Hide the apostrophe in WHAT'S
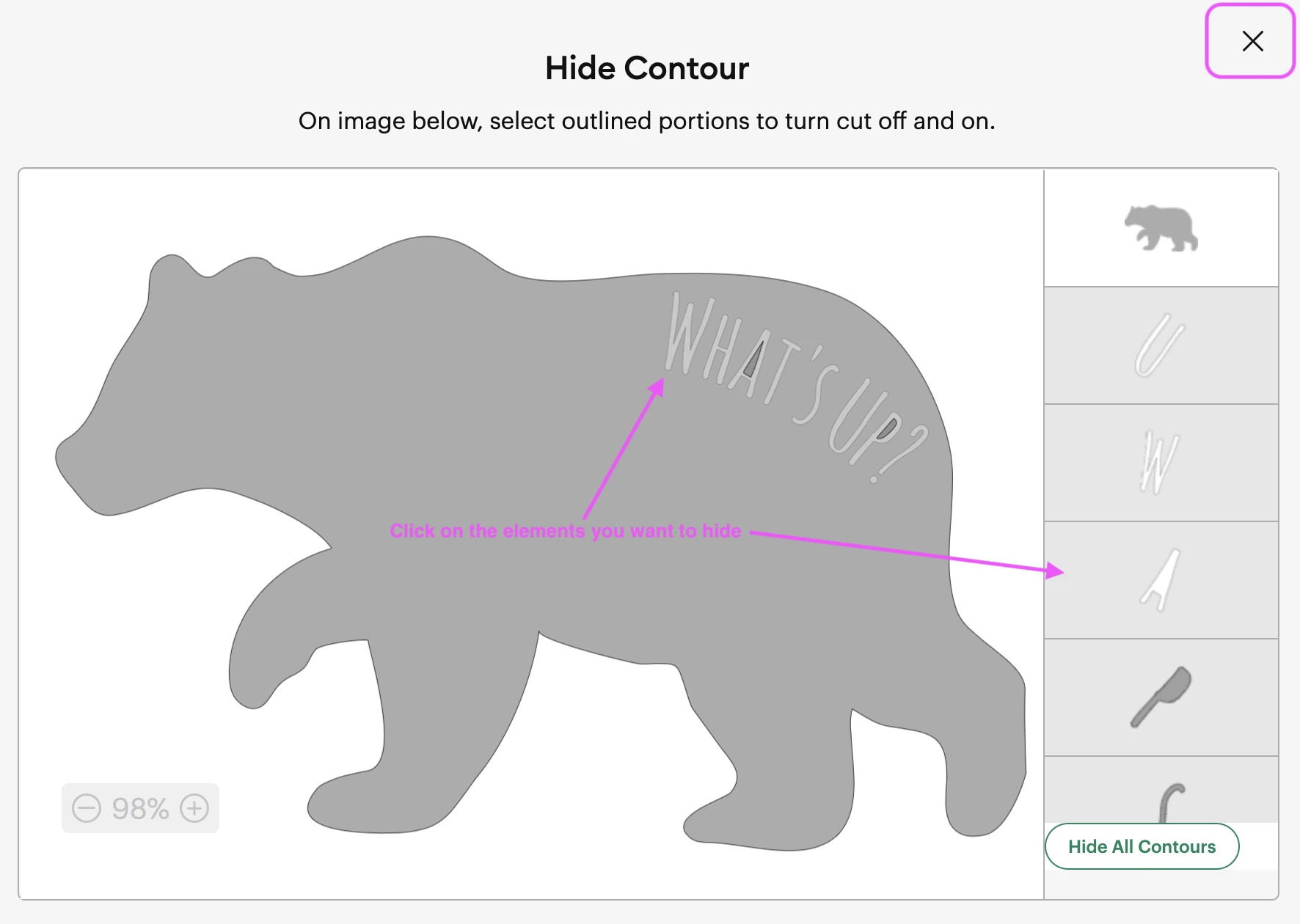This screenshot has height=924, width=1300. (x=817, y=353)
